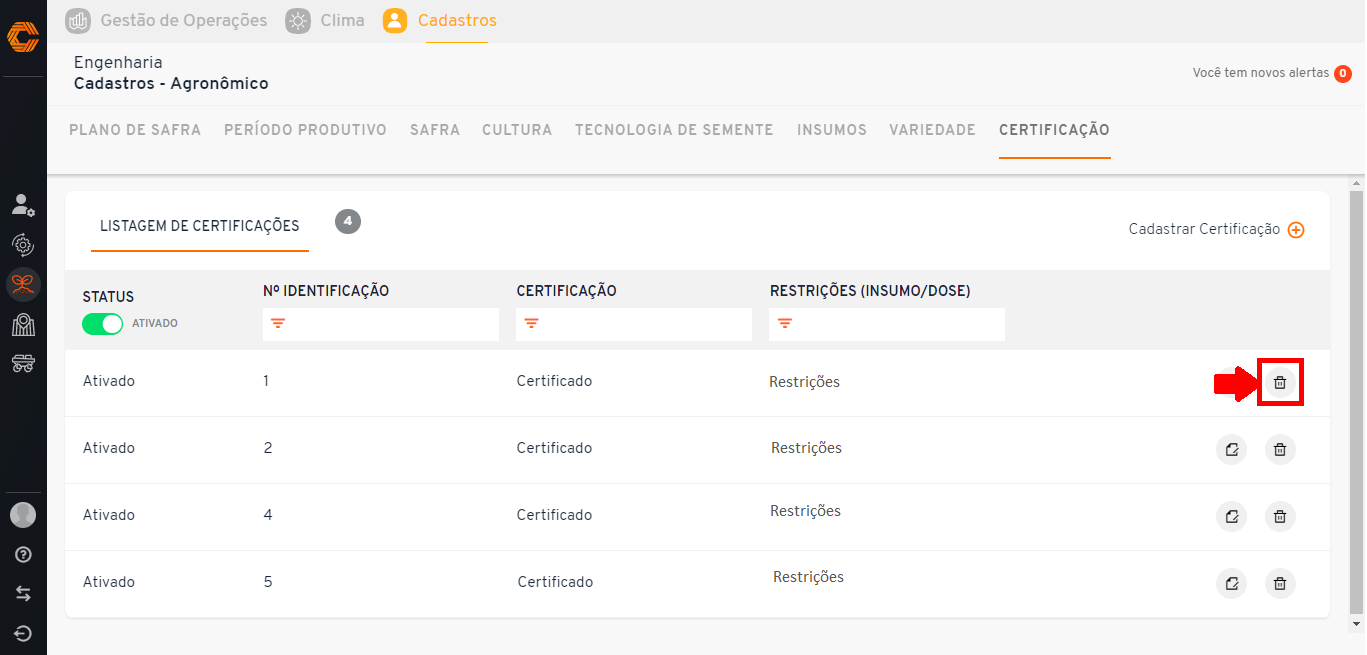Click the certification count badge 4
Viewport: 1367px width, 655px height.
[x=348, y=221]
